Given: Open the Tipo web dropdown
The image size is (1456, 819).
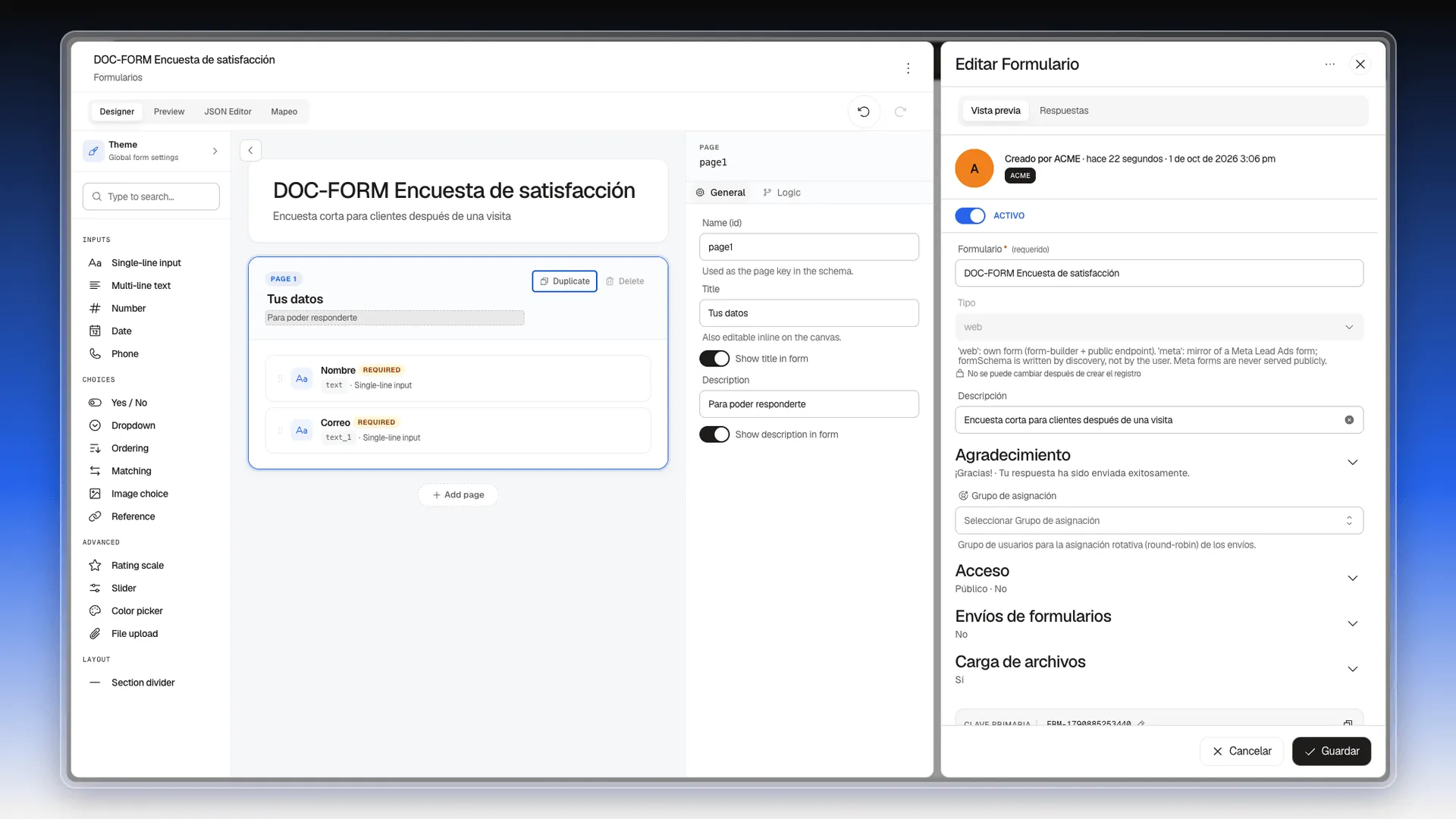Looking at the screenshot, I should point(1159,327).
